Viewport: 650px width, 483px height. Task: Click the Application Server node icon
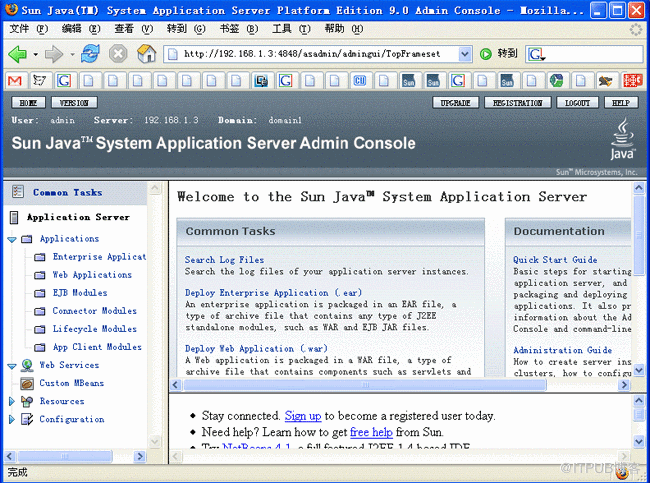click(14, 217)
